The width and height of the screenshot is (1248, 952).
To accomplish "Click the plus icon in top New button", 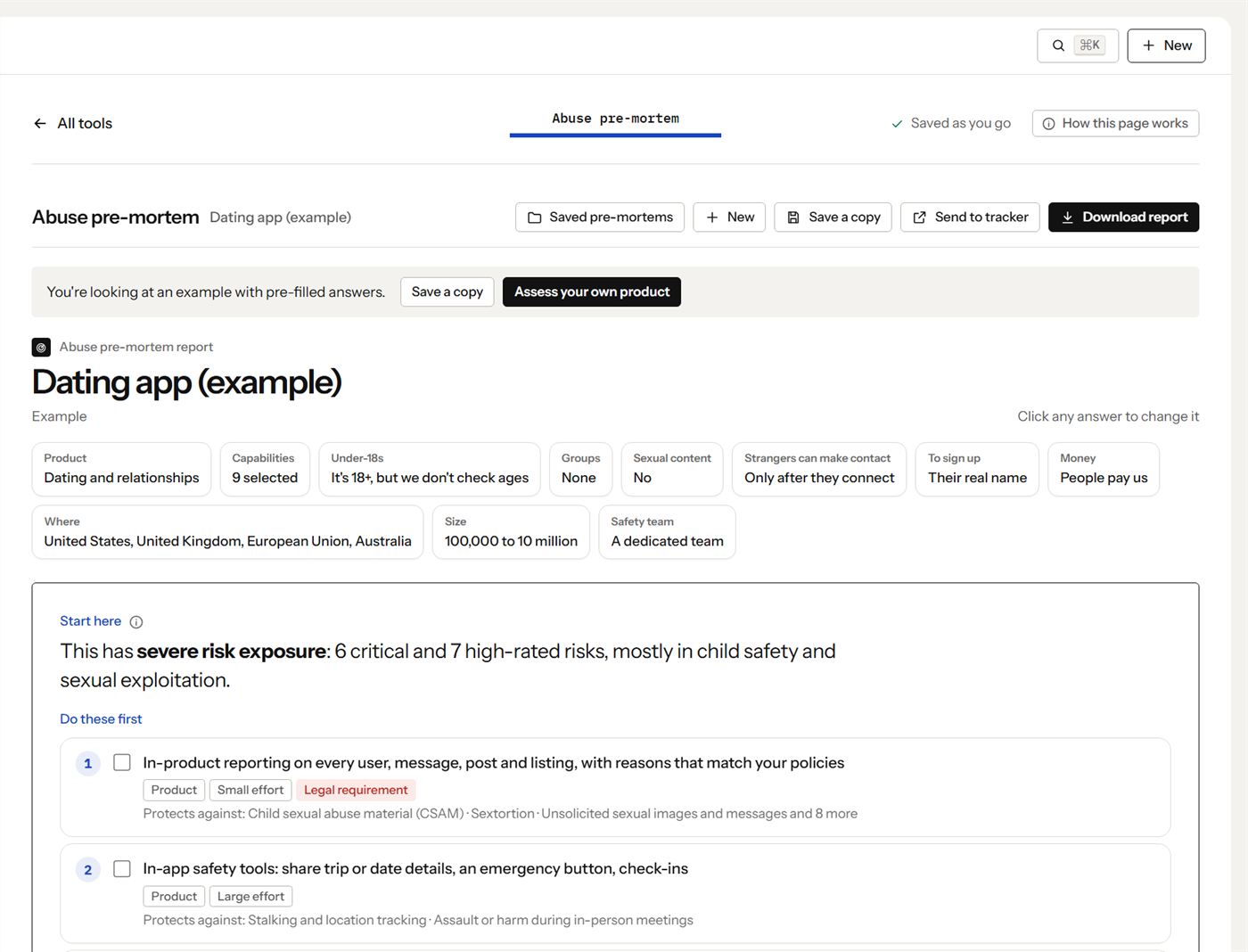I will coord(1149,45).
